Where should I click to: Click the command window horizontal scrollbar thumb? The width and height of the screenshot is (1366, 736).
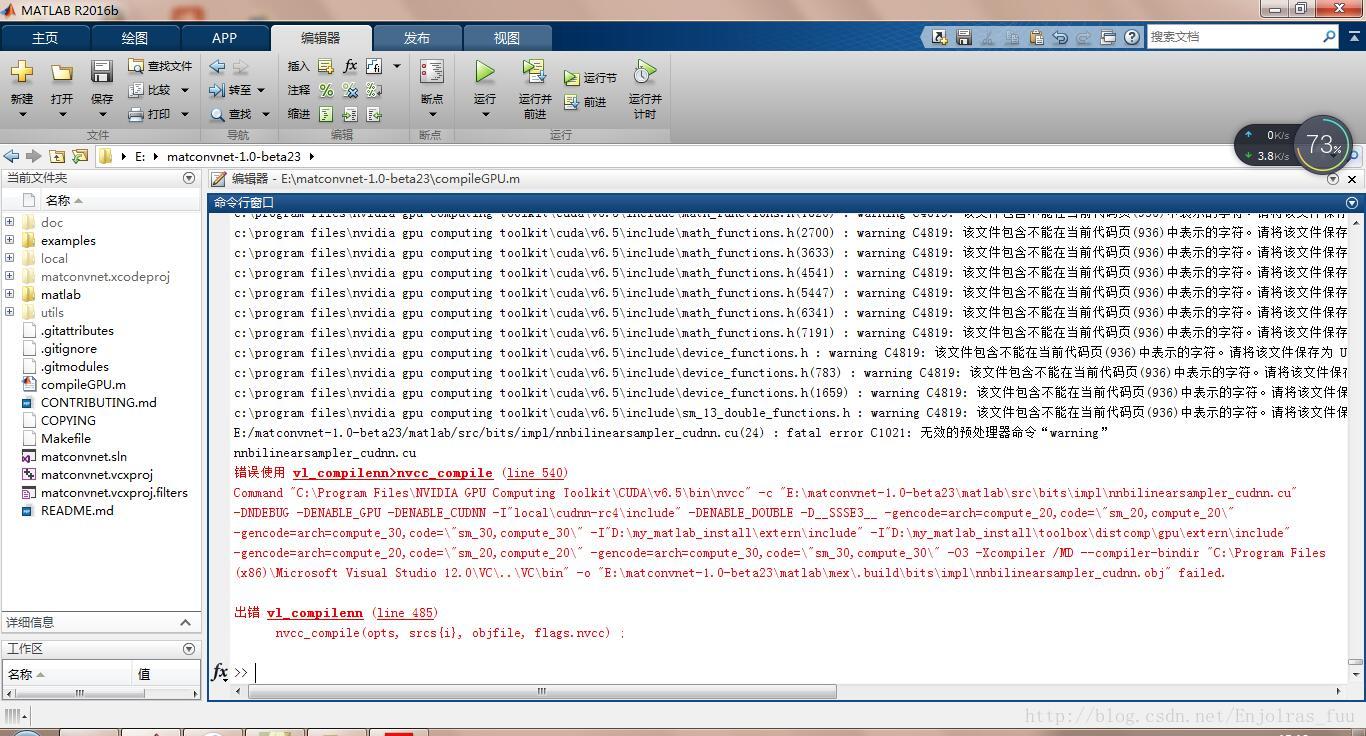(541, 691)
